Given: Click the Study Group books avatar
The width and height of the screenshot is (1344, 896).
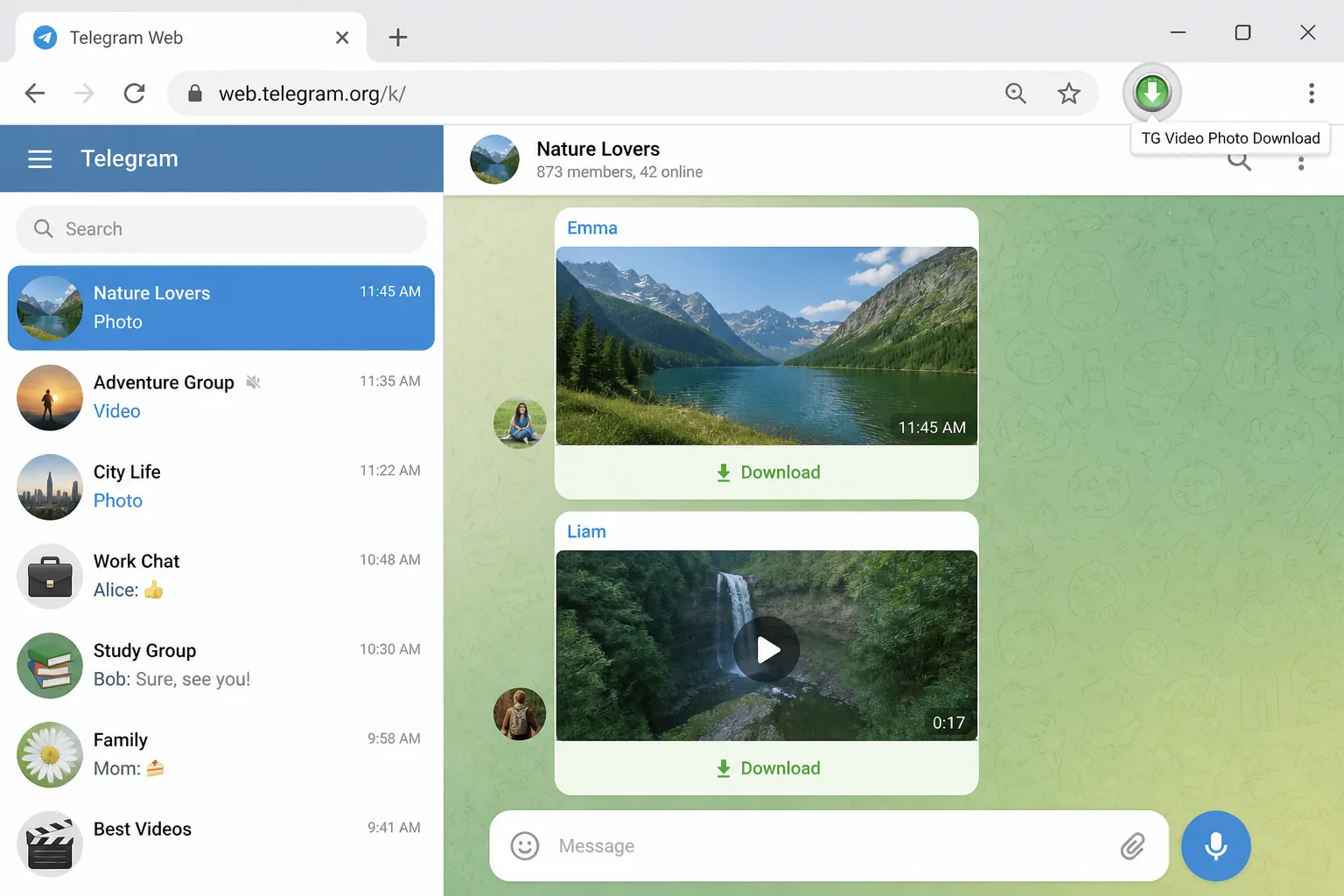Looking at the screenshot, I should pyautogui.click(x=50, y=665).
